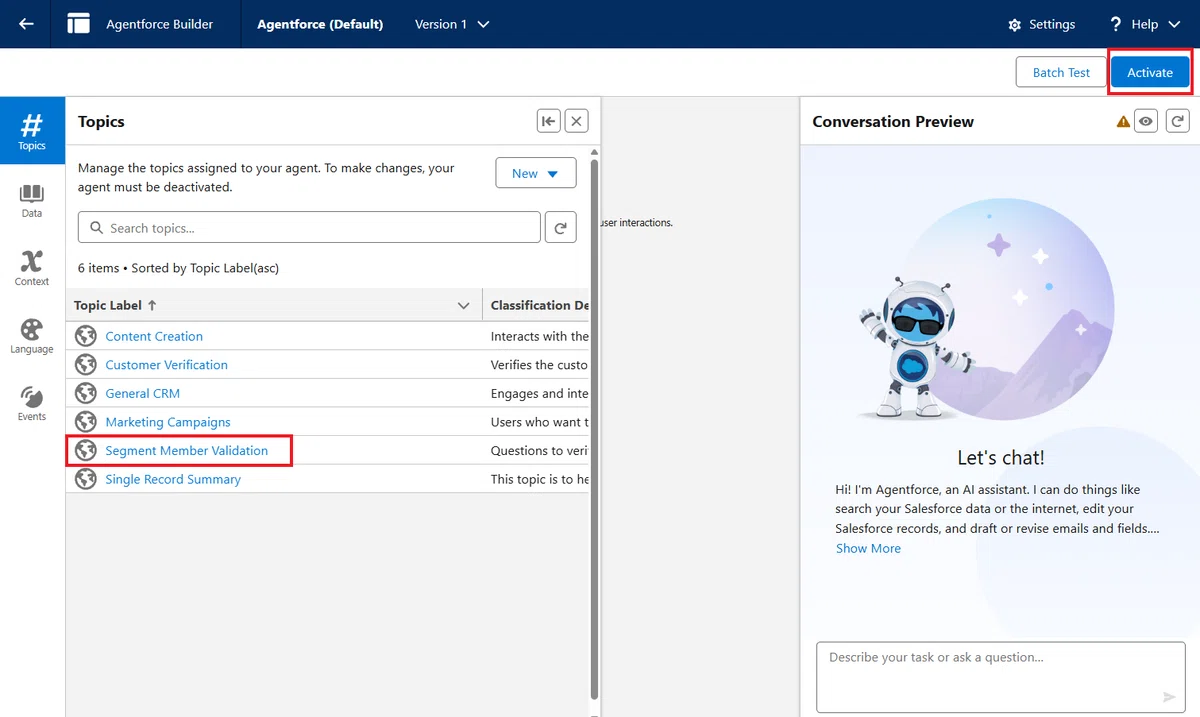
Task: Open the Content Creation topic
Action: click(154, 336)
